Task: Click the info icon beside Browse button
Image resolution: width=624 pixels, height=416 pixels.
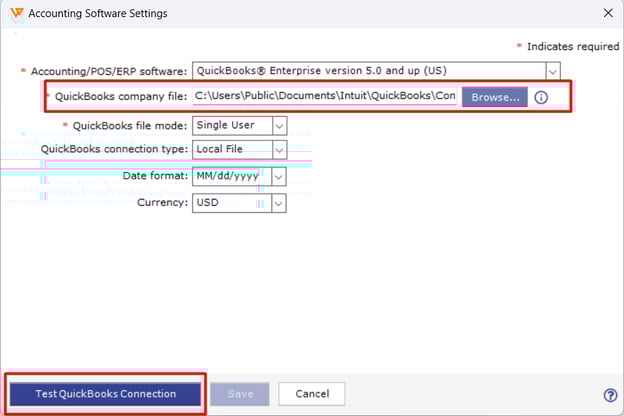Action: pos(541,97)
